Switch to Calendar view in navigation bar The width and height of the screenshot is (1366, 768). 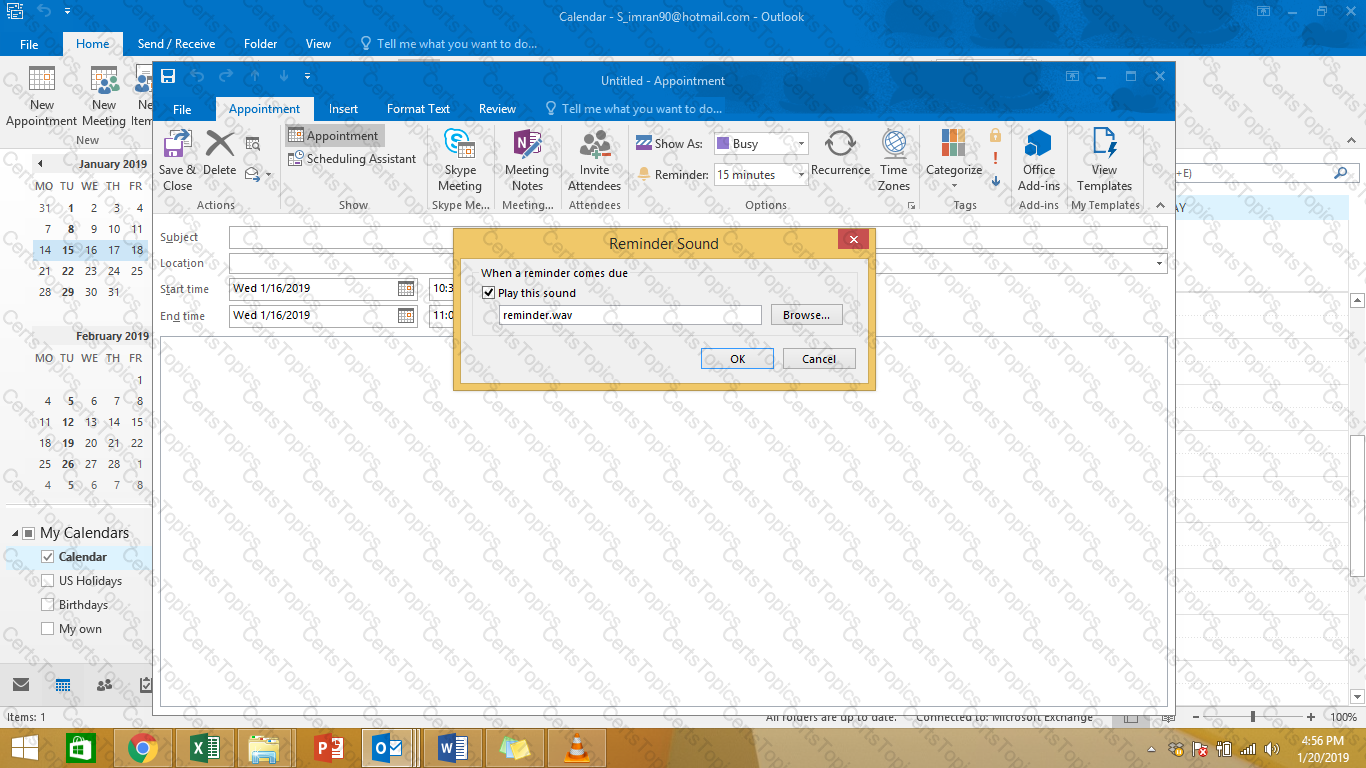[x=63, y=685]
